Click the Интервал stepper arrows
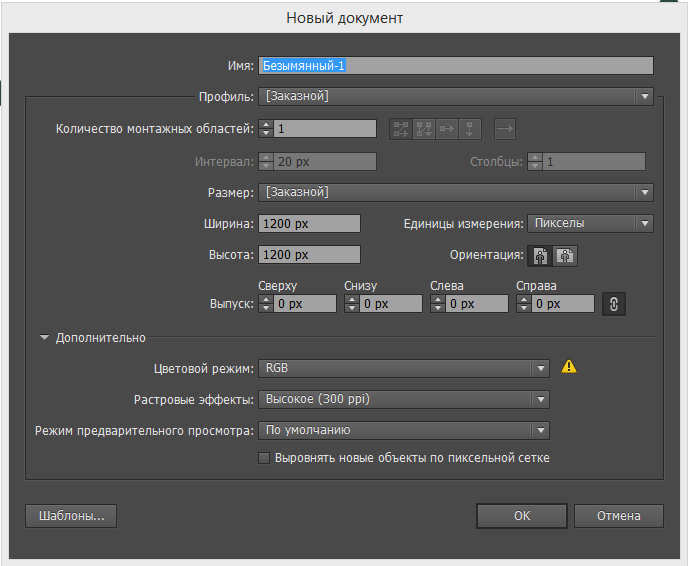 266,161
